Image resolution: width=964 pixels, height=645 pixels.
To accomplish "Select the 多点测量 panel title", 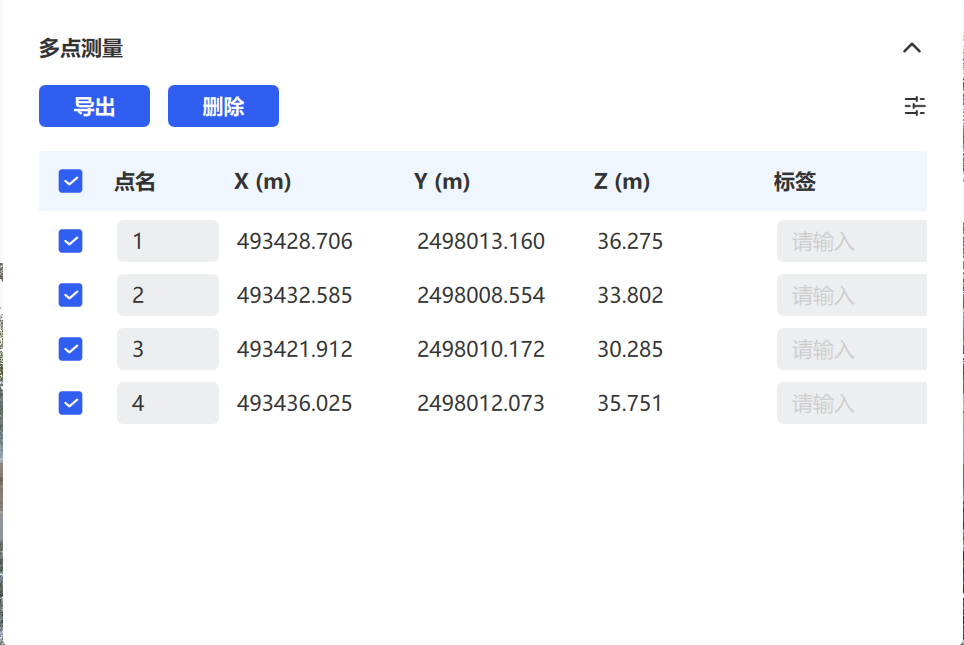I will [81, 48].
